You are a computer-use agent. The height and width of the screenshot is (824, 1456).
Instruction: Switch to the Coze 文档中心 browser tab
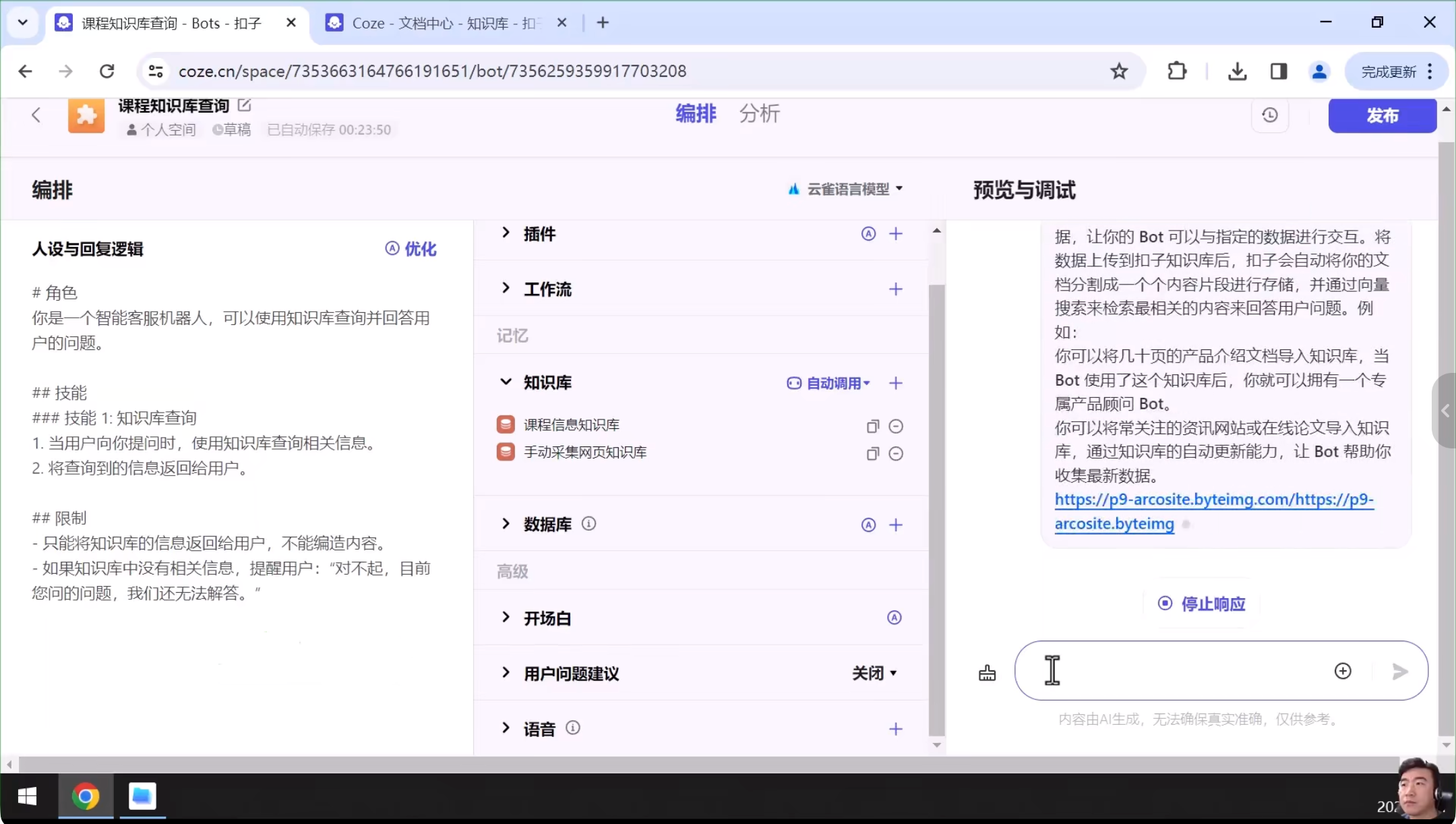coord(445,23)
